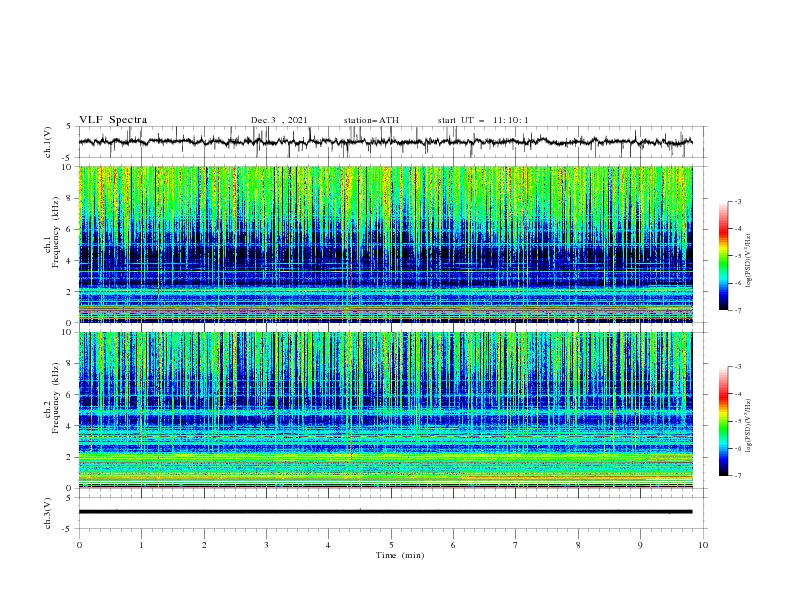This screenshot has height=612, width=792.
Task: Click the "ch.3(V)" waveform axis label
Action: [48, 513]
